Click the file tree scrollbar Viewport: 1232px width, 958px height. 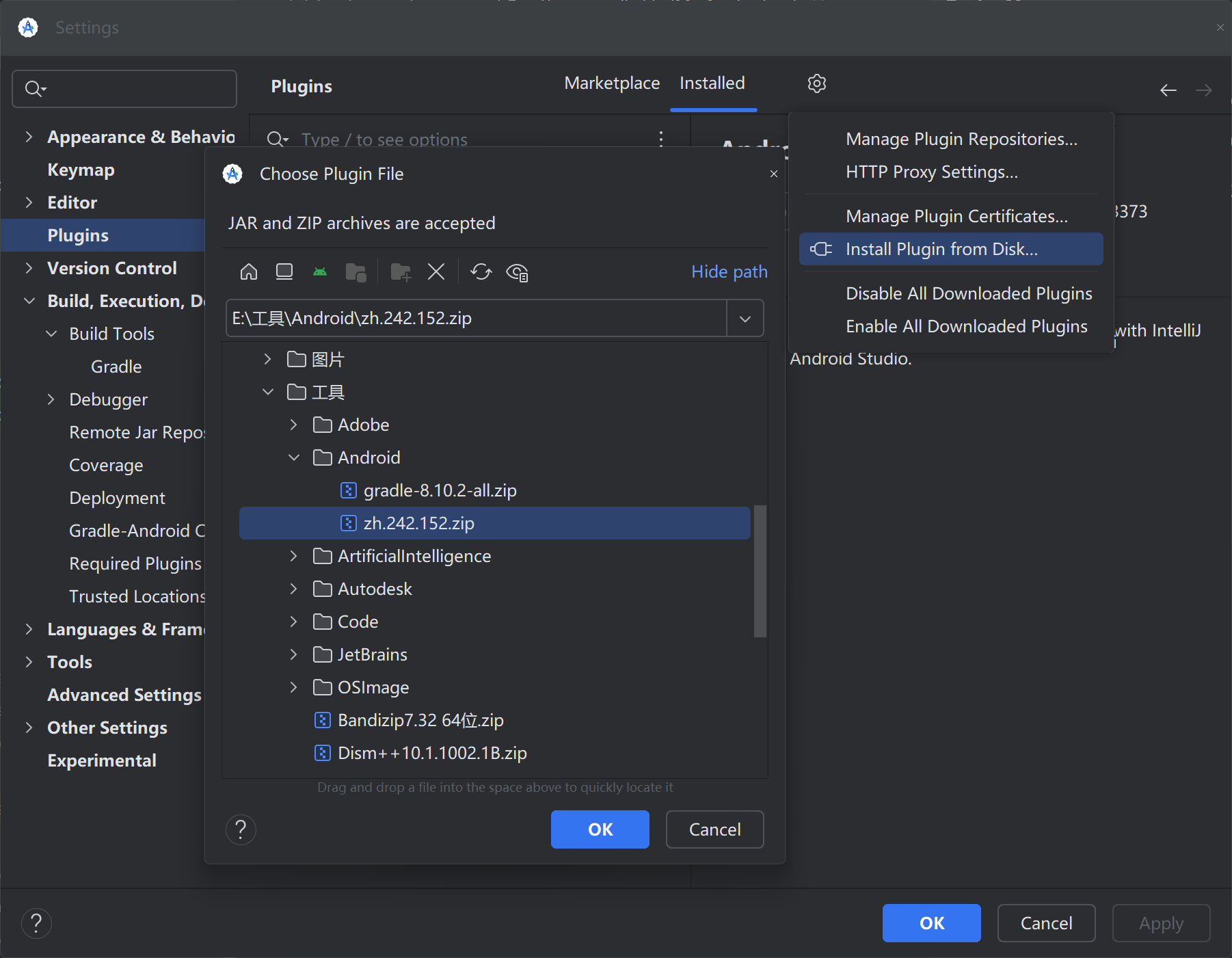[760, 571]
